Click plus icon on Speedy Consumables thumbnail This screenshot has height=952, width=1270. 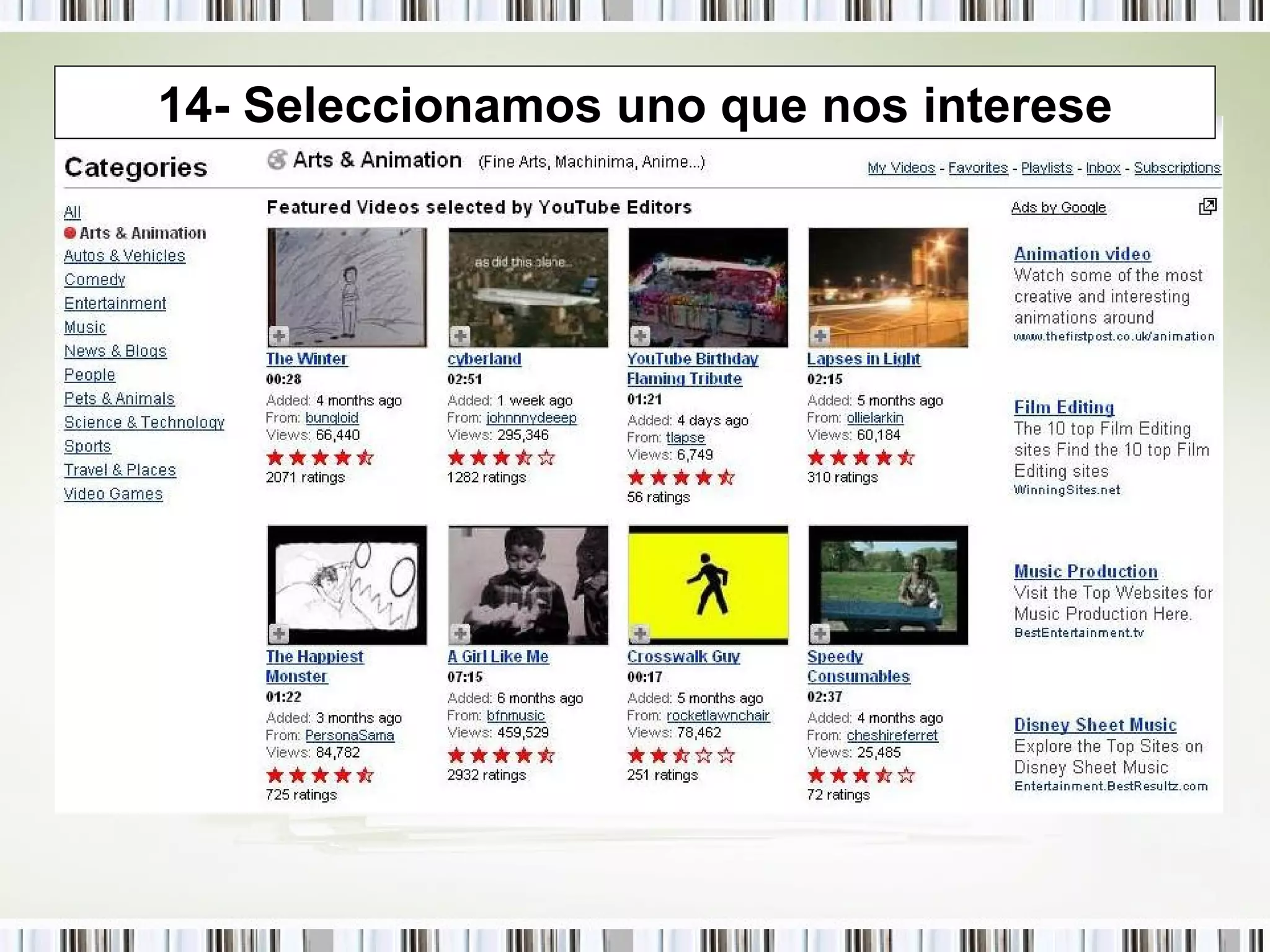[x=820, y=633]
